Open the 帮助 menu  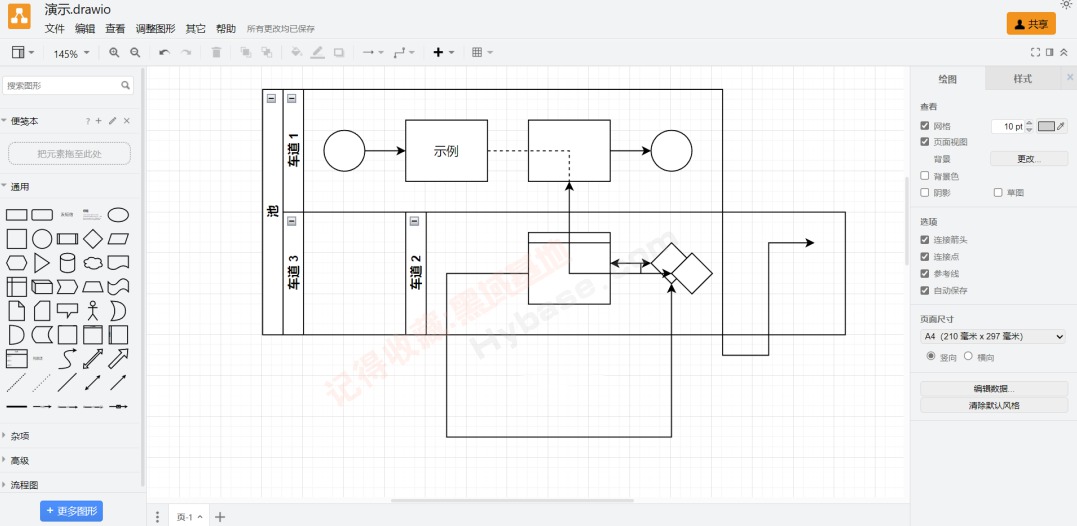coord(225,29)
